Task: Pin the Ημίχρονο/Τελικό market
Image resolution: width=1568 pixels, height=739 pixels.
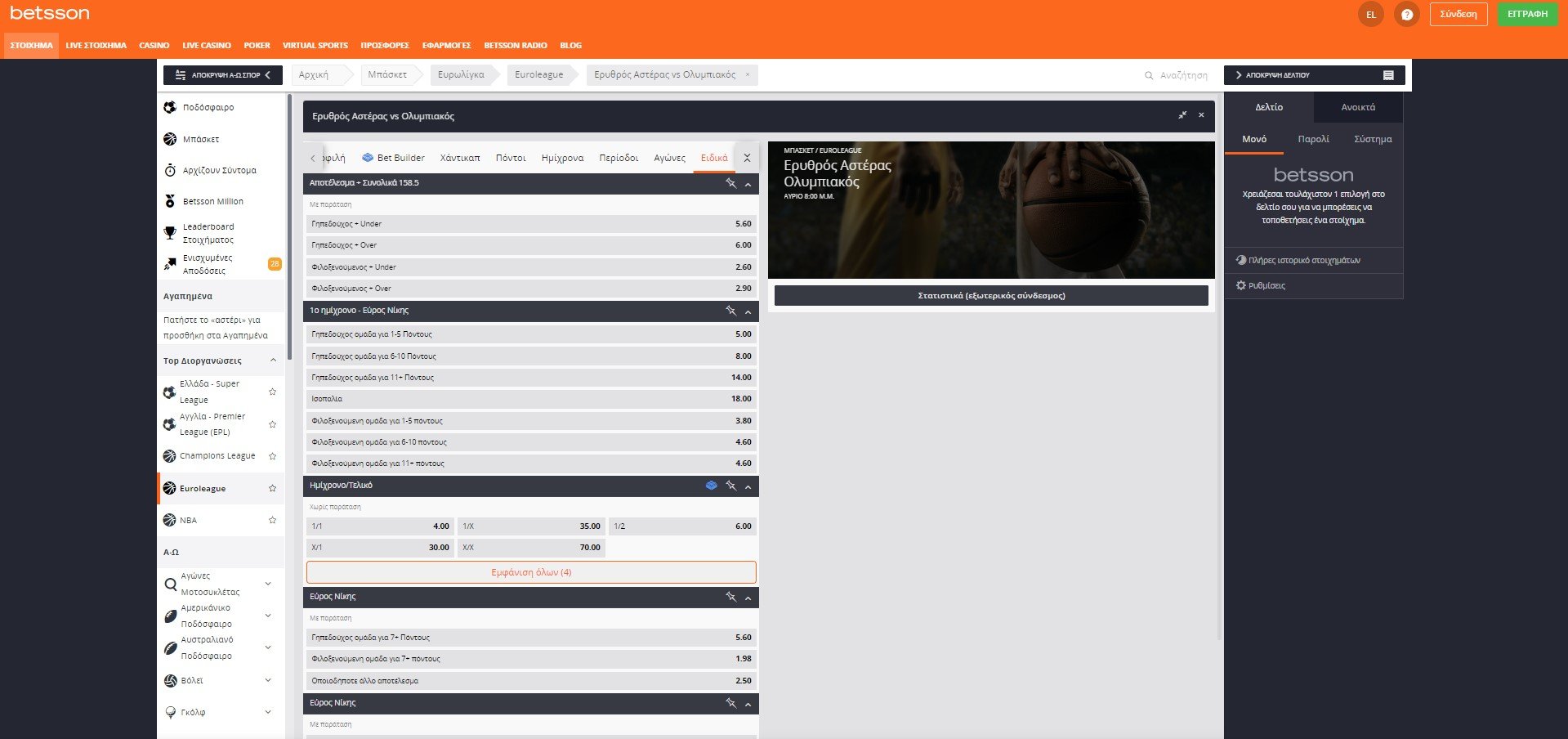Action: point(730,486)
